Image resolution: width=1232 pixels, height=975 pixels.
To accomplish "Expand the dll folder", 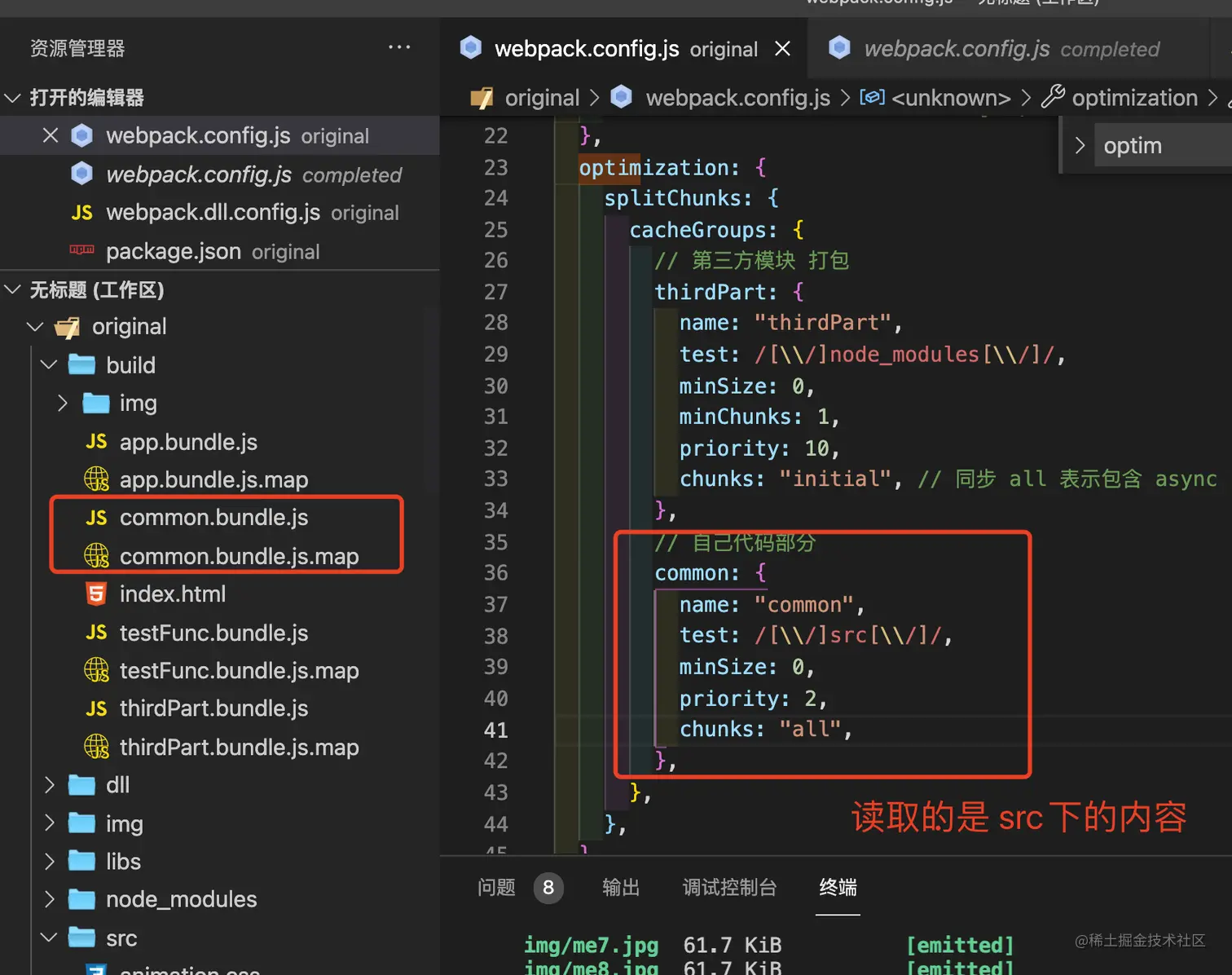I will (49, 785).
